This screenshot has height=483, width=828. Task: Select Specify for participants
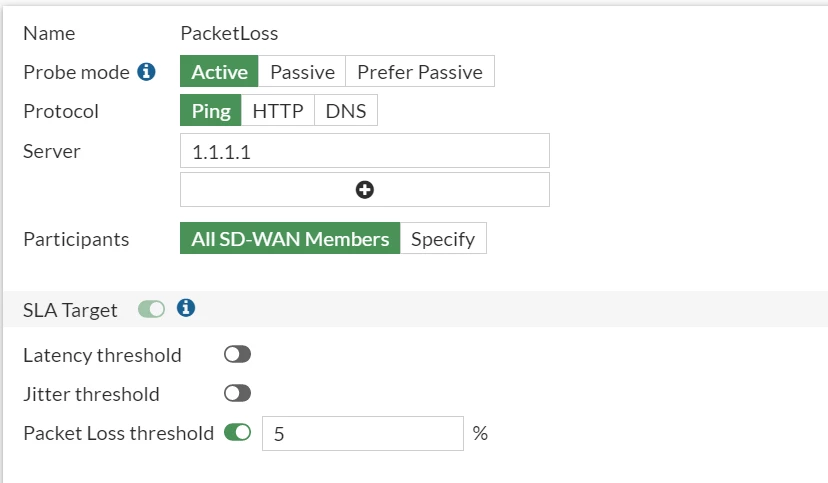click(x=443, y=239)
